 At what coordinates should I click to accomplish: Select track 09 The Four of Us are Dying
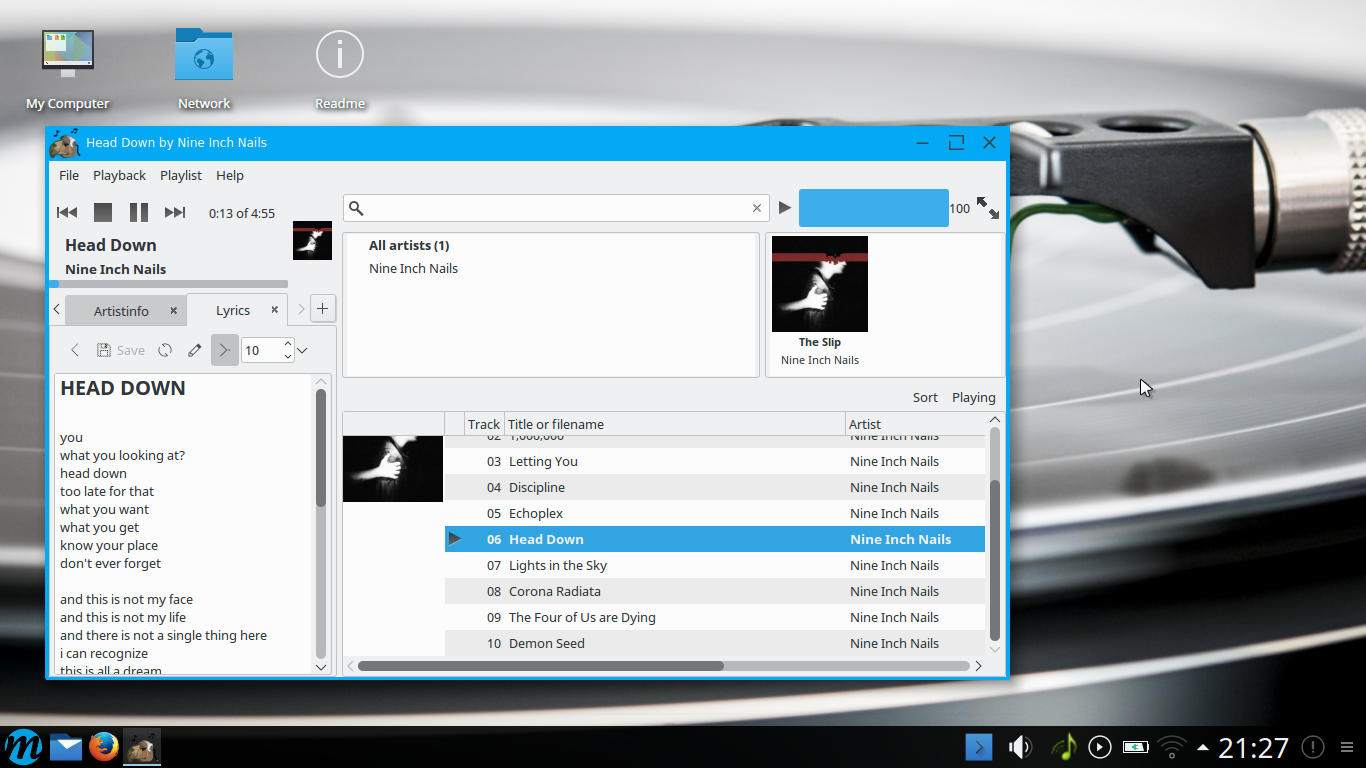click(x=715, y=617)
